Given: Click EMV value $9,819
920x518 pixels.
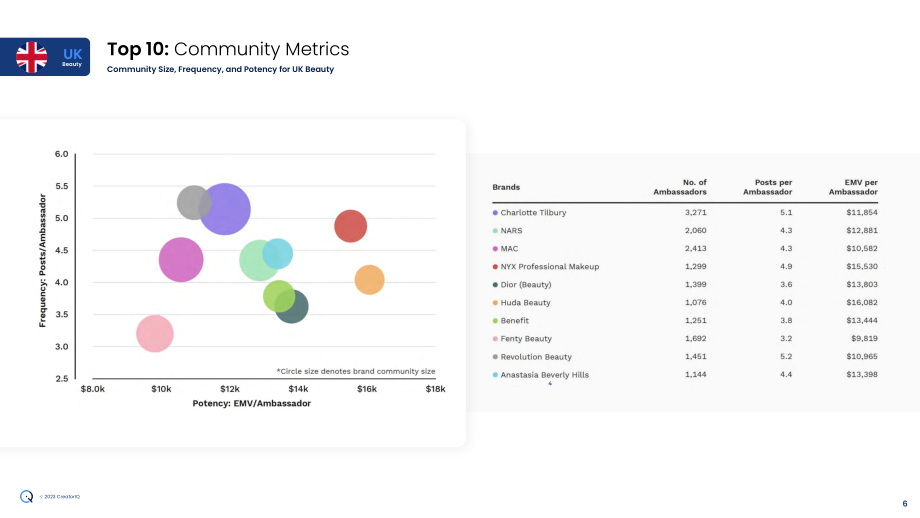Looking at the screenshot, I should coord(864,338).
